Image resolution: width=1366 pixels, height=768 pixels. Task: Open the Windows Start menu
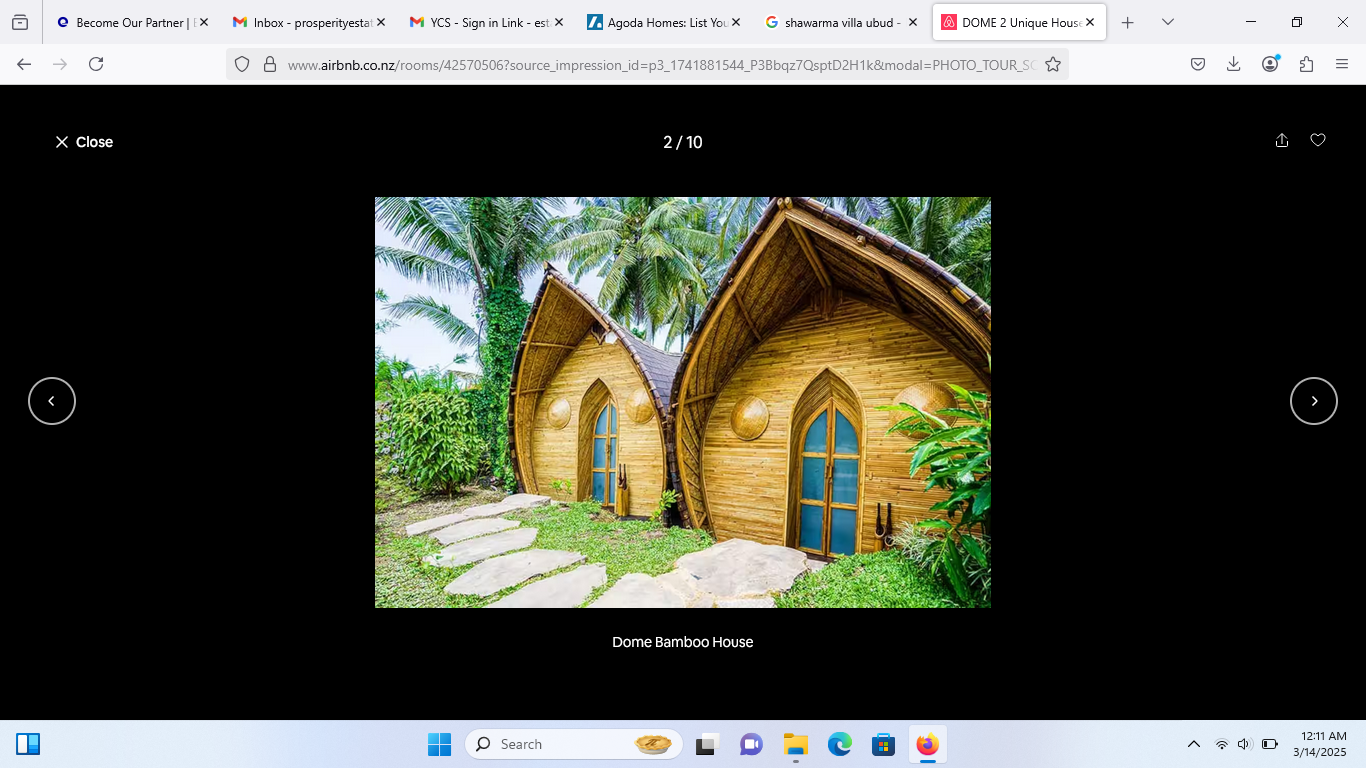coord(439,744)
